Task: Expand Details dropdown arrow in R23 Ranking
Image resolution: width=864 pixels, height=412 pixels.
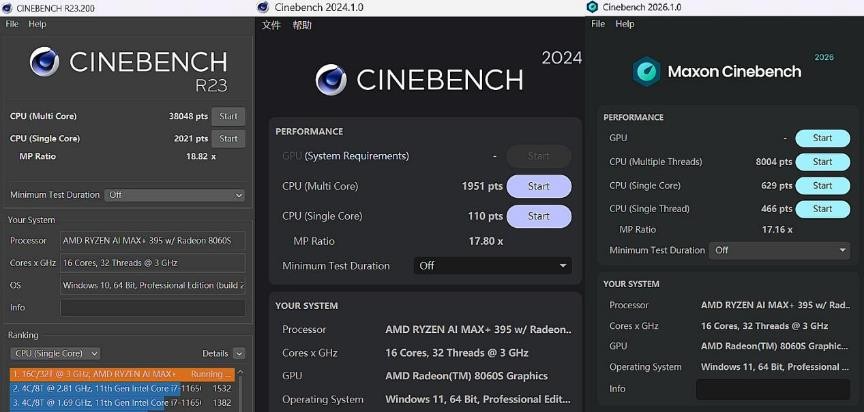Action: tap(239, 354)
